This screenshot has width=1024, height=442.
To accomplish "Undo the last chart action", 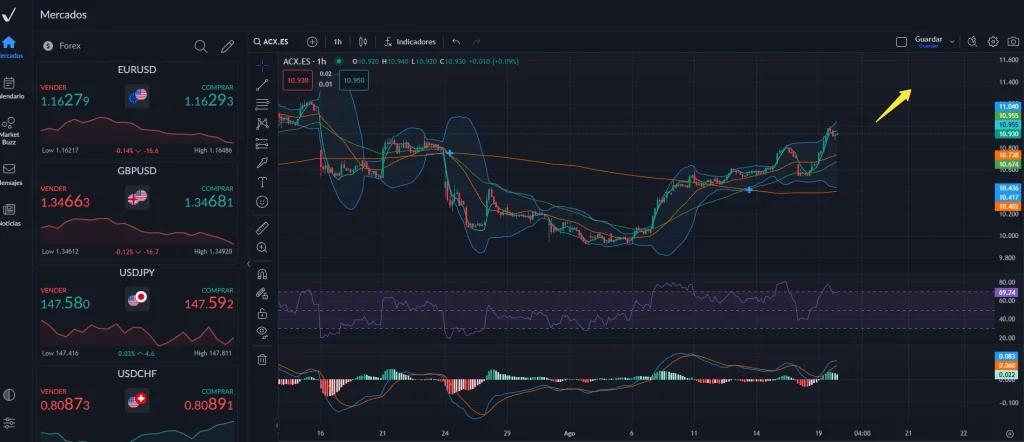I will (x=456, y=42).
